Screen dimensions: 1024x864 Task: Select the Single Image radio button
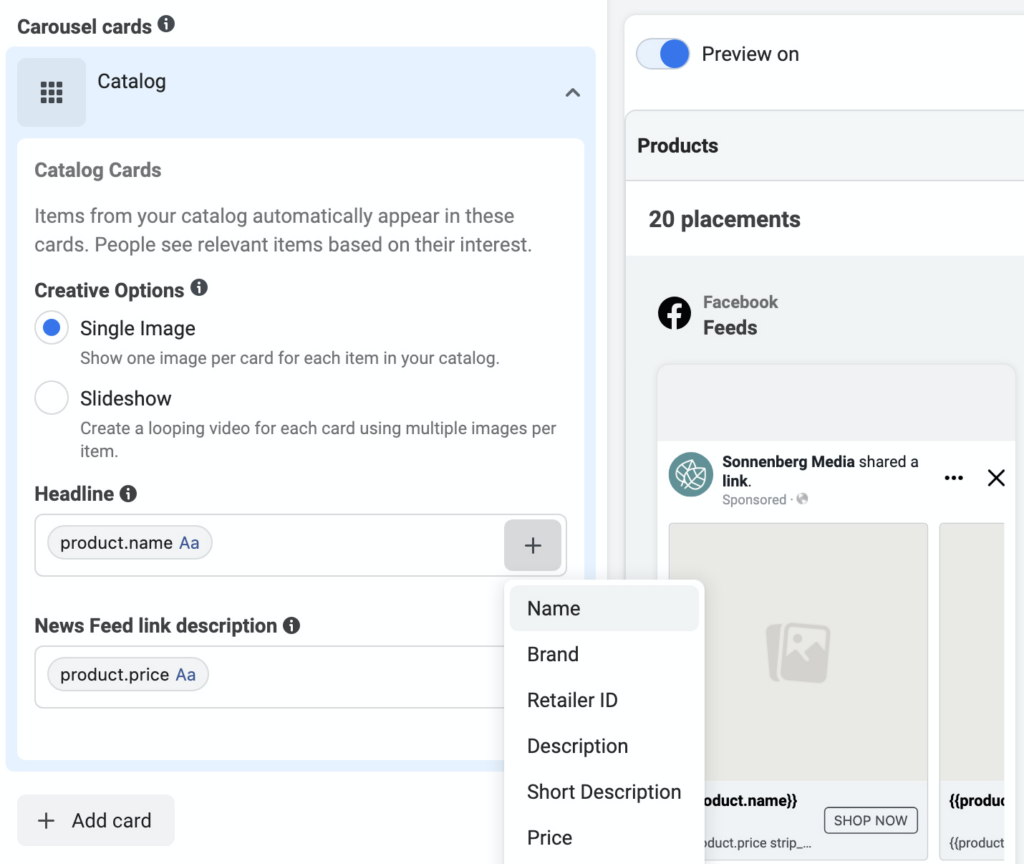[x=51, y=327]
